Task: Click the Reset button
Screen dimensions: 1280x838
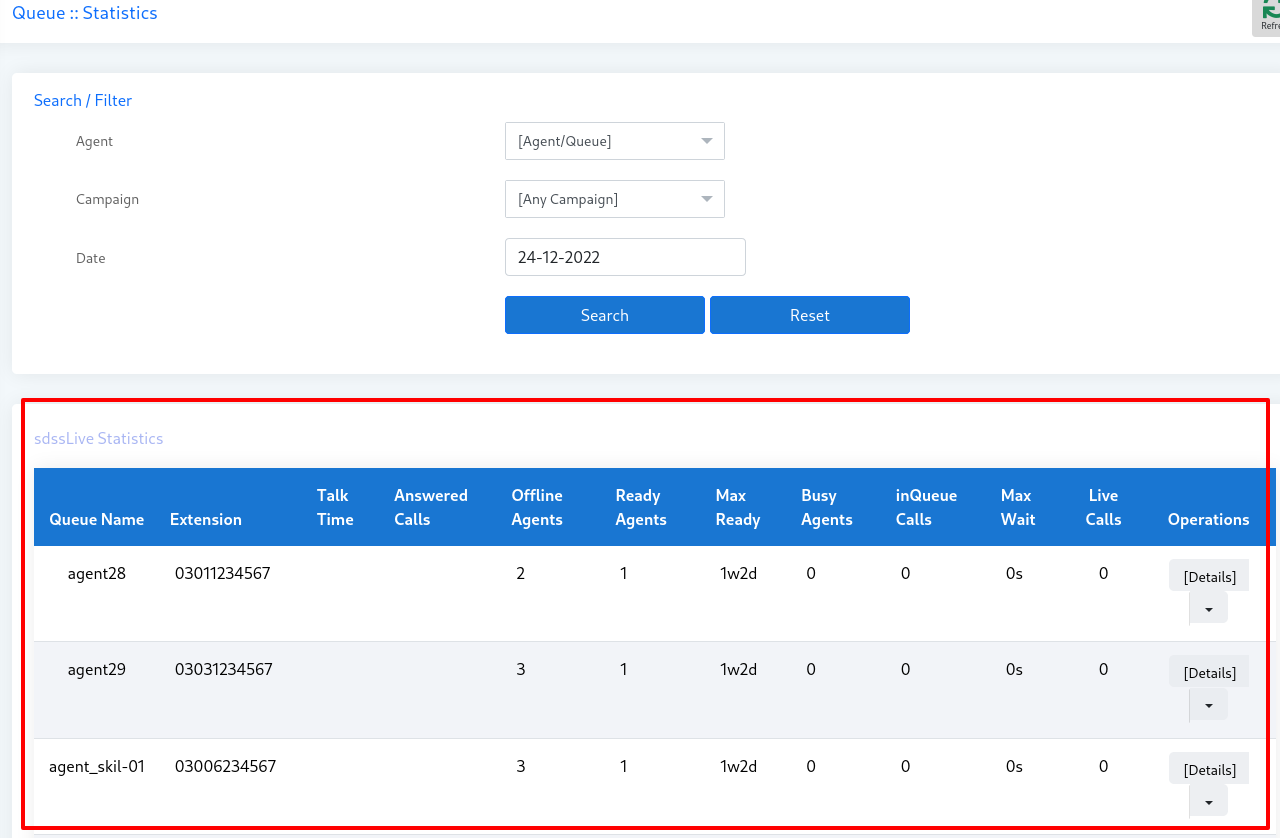Action: click(809, 315)
